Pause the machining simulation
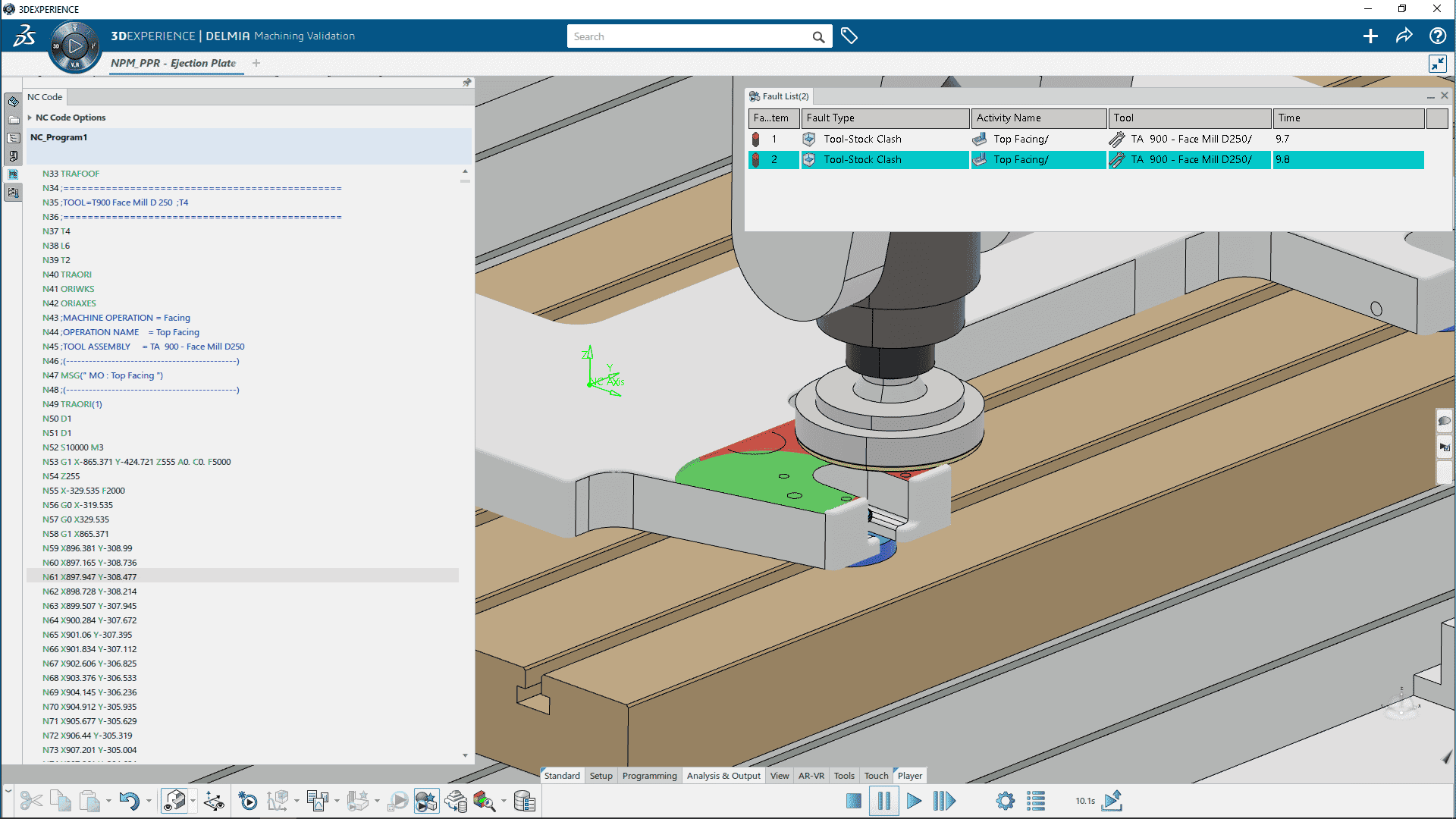Image resolution: width=1456 pixels, height=819 pixels. point(883,801)
